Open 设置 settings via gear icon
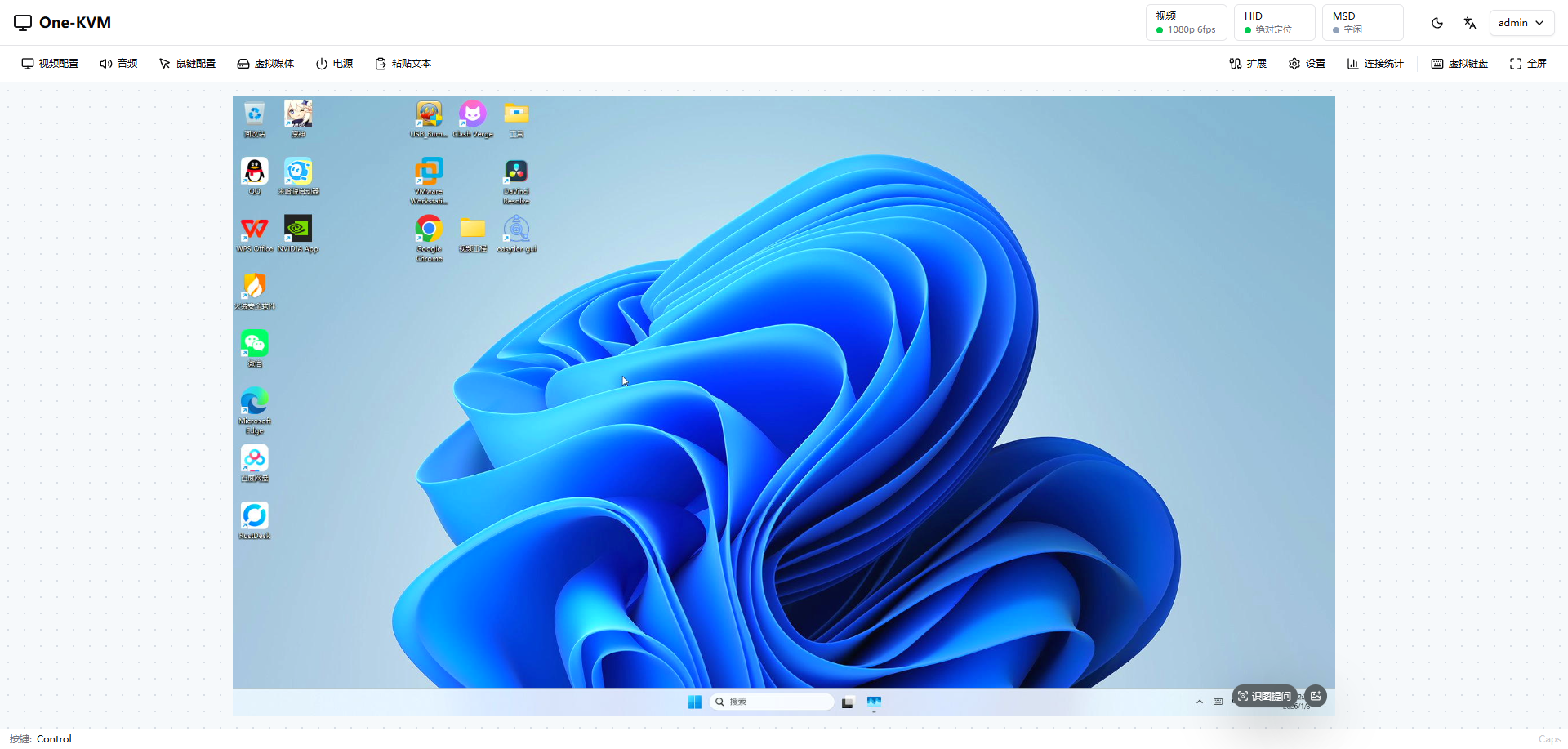 coord(1307,64)
